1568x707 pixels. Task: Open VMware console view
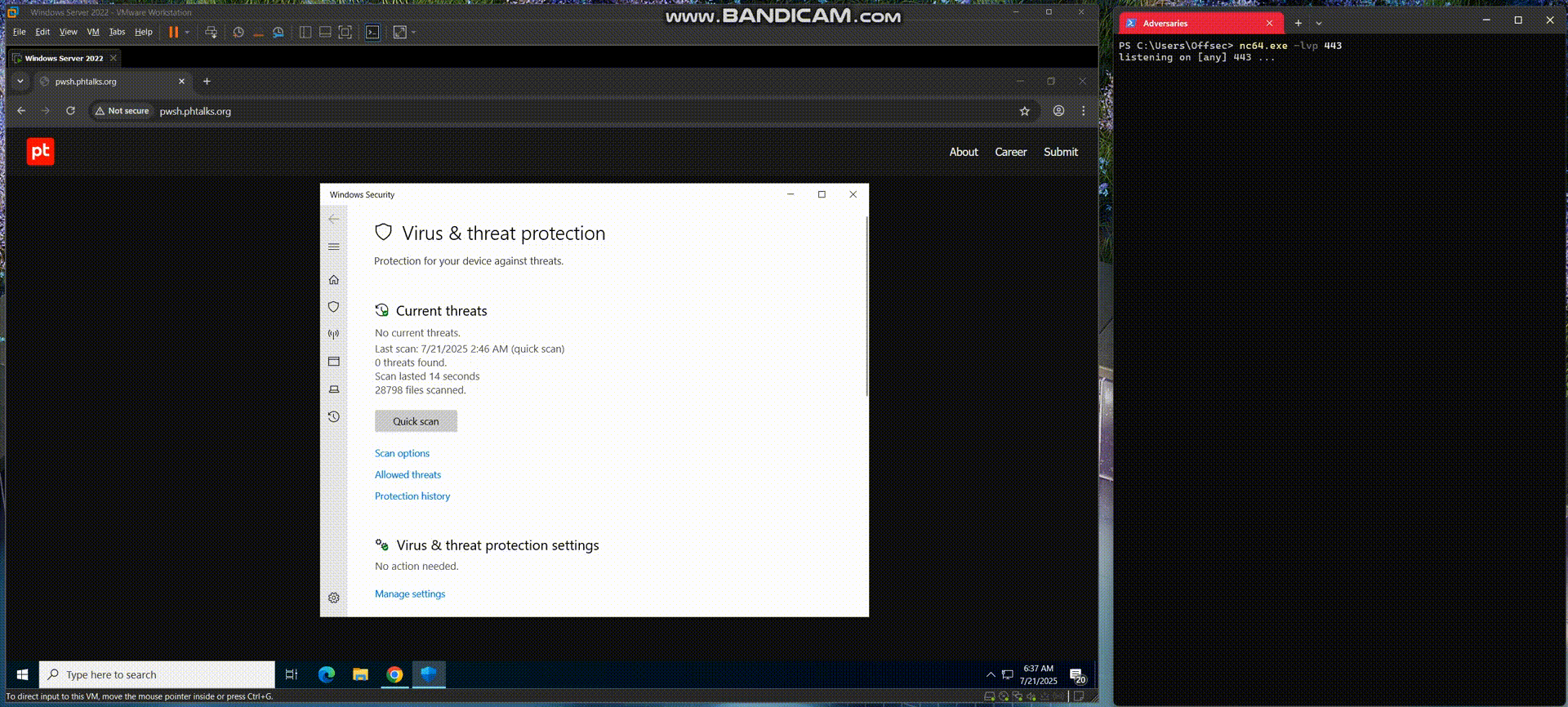372,32
